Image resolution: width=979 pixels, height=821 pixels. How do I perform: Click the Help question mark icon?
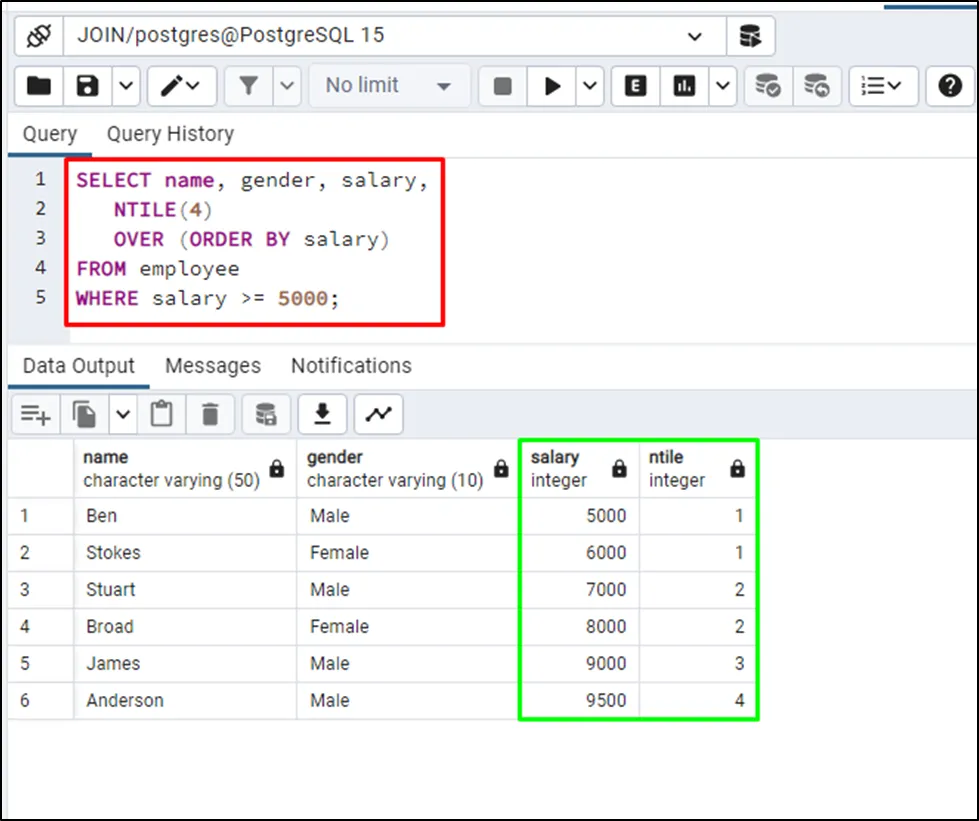click(x=949, y=86)
